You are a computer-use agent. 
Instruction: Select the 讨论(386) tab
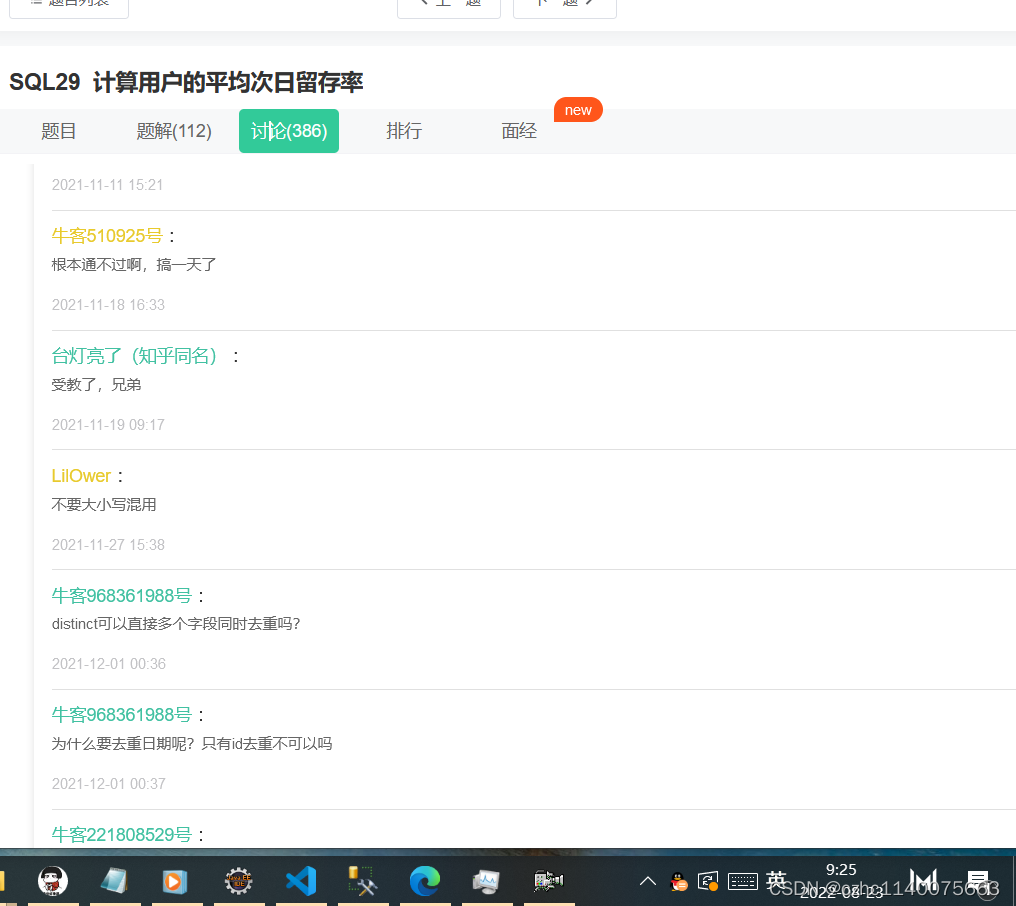click(x=289, y=131)
